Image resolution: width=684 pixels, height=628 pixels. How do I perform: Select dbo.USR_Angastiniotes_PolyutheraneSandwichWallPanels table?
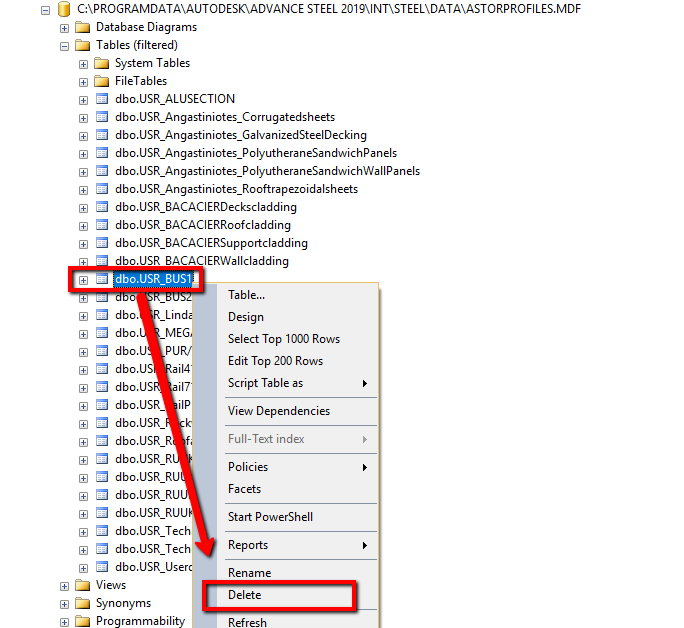(x=267, y=171)
